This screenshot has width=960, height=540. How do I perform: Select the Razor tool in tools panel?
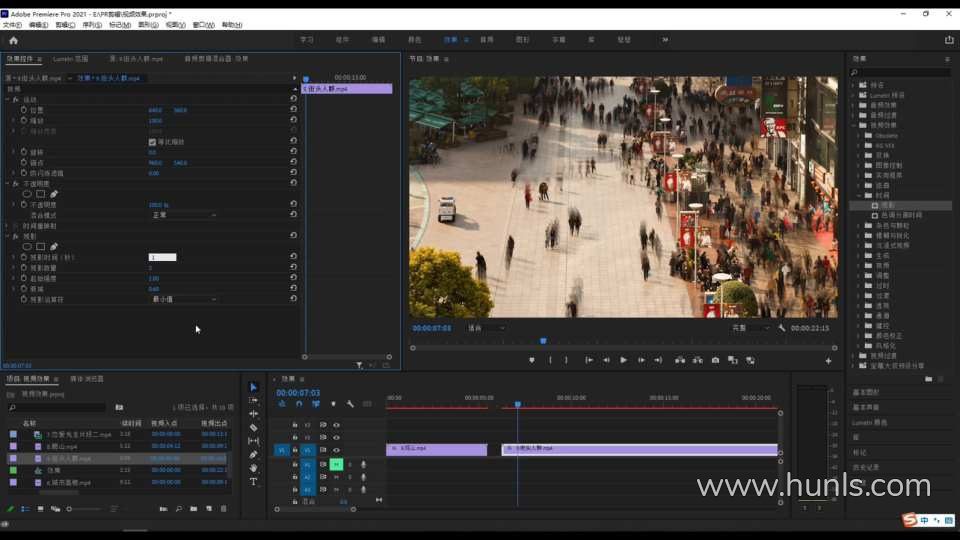pyautogui.click(x=254, y=427)
